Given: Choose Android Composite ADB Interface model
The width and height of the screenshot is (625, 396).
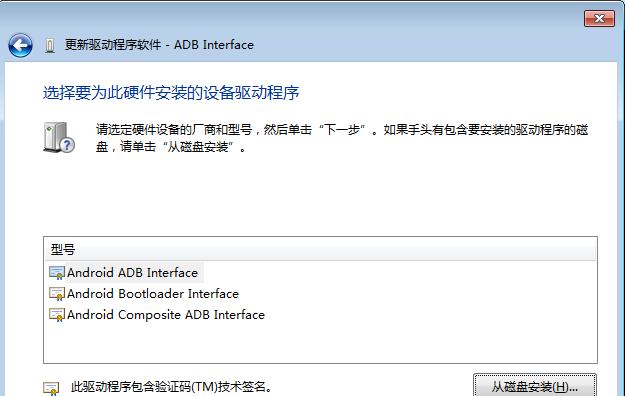Looking at the screenshot, I should [x=166, y=315].
